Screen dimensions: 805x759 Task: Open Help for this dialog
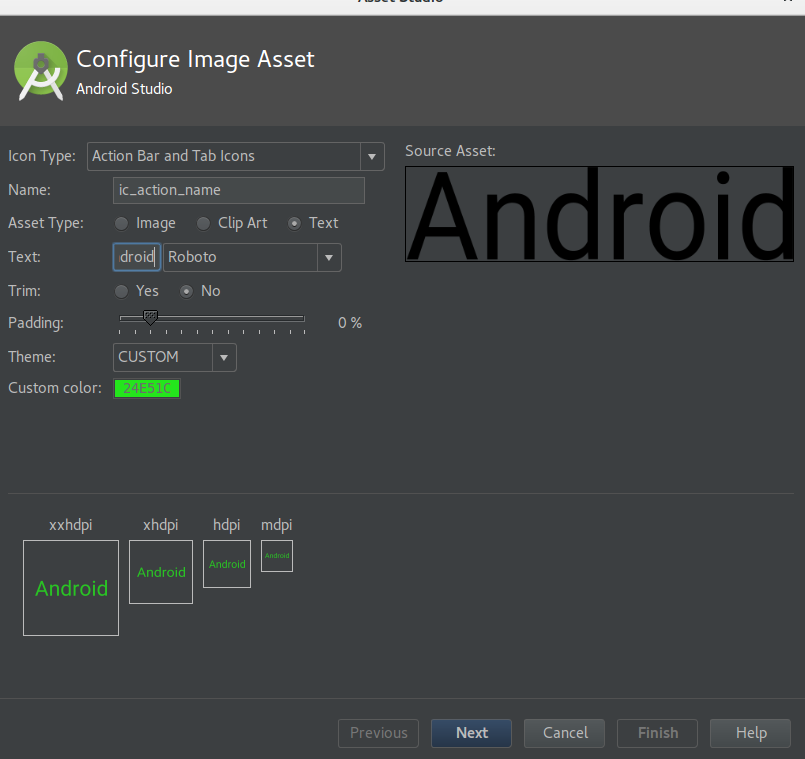[x=750, y=733]
